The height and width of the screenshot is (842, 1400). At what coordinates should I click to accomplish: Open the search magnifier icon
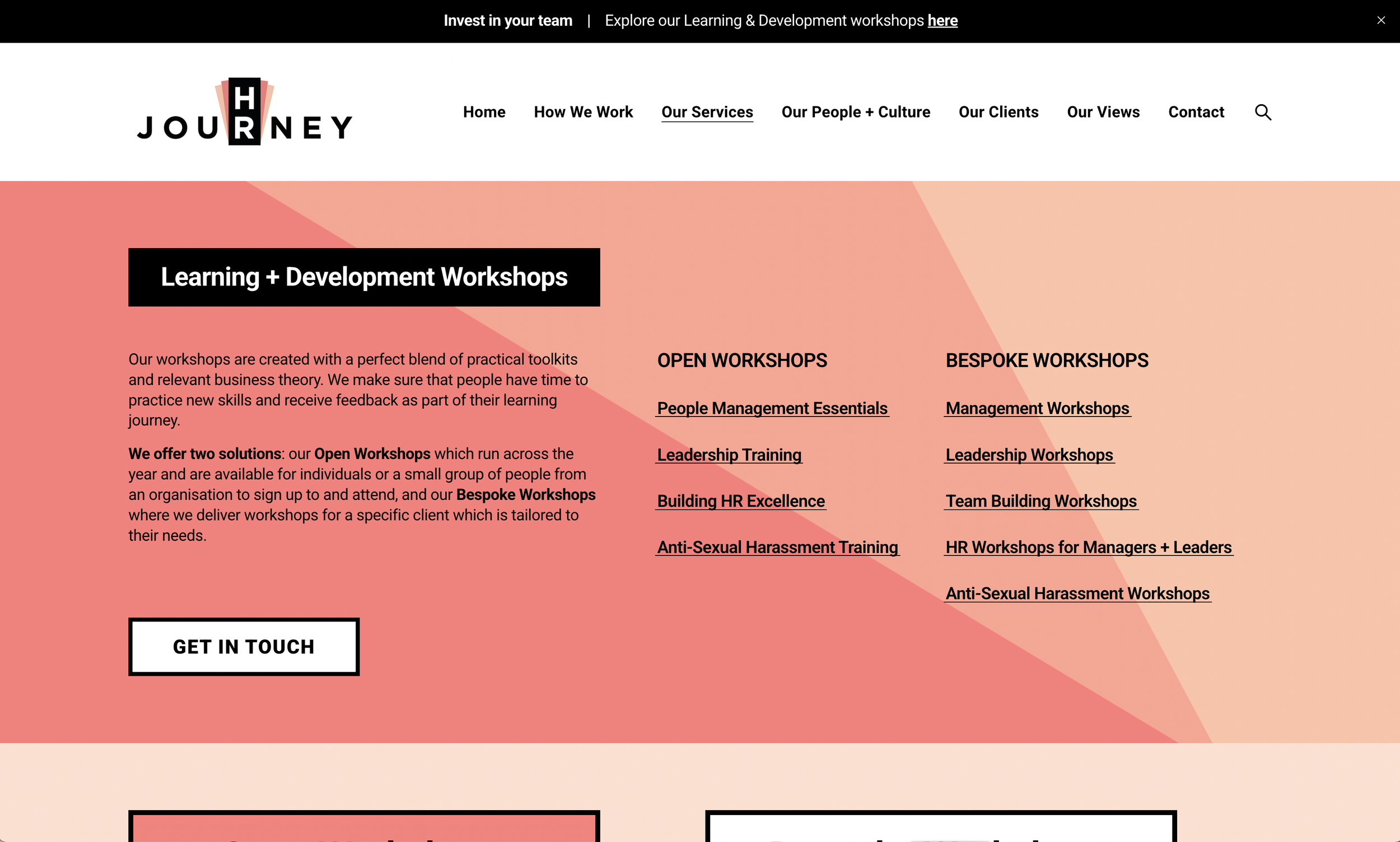pos(1263,113)
